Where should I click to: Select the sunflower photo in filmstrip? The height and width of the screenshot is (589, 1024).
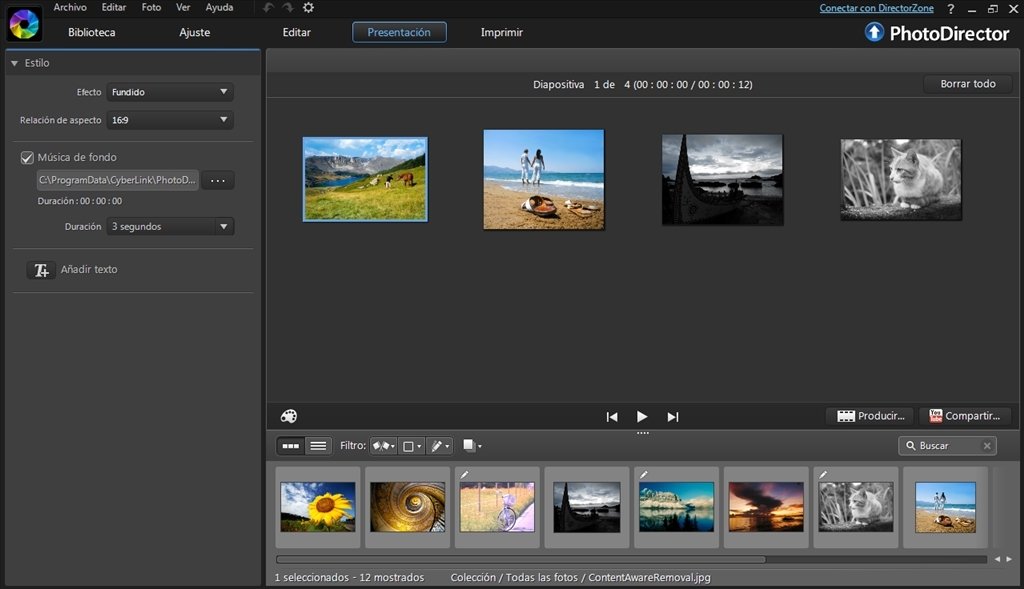(318, 507)
